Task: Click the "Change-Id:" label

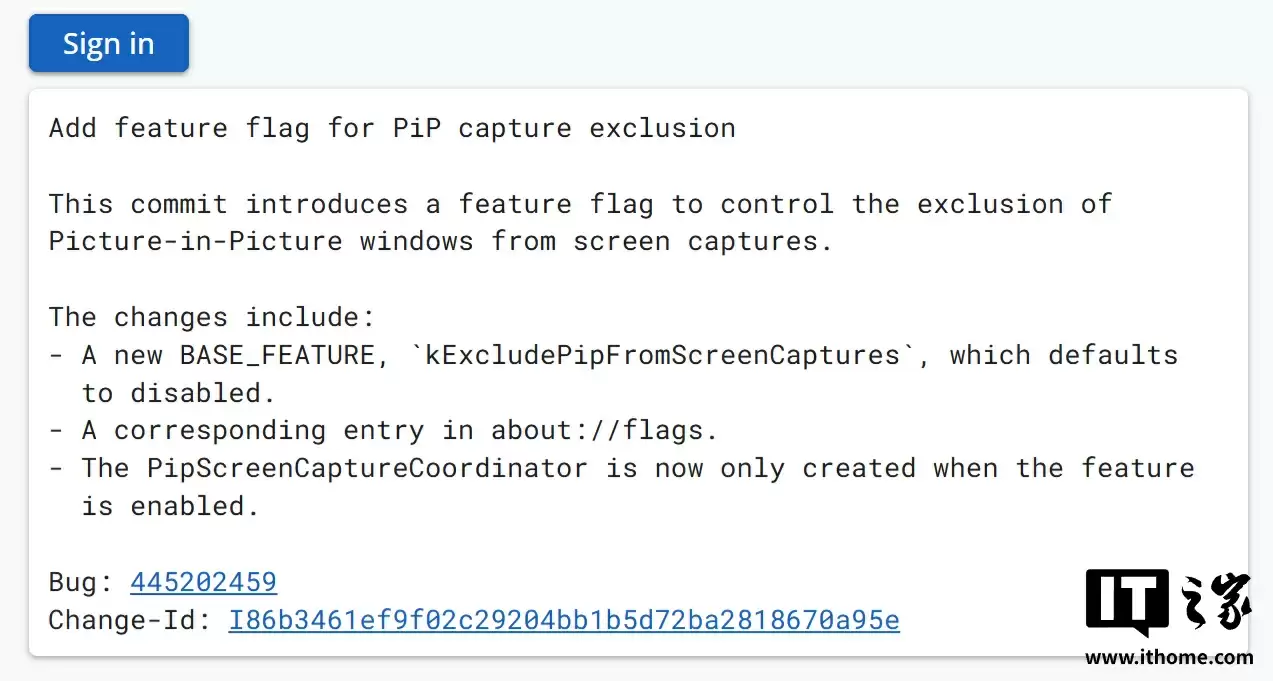Action: (x=130, y=620)
